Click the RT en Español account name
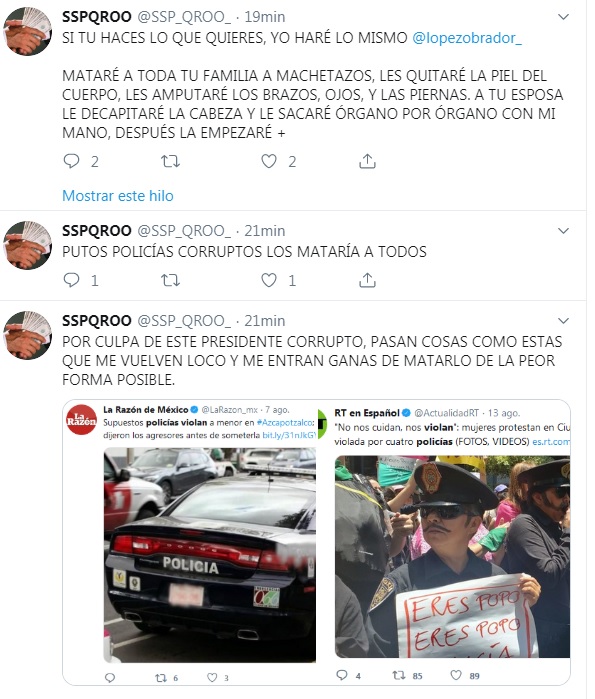The width and height of the screenshot is (595, 699). pyautogui.click(x=367, y=413)
